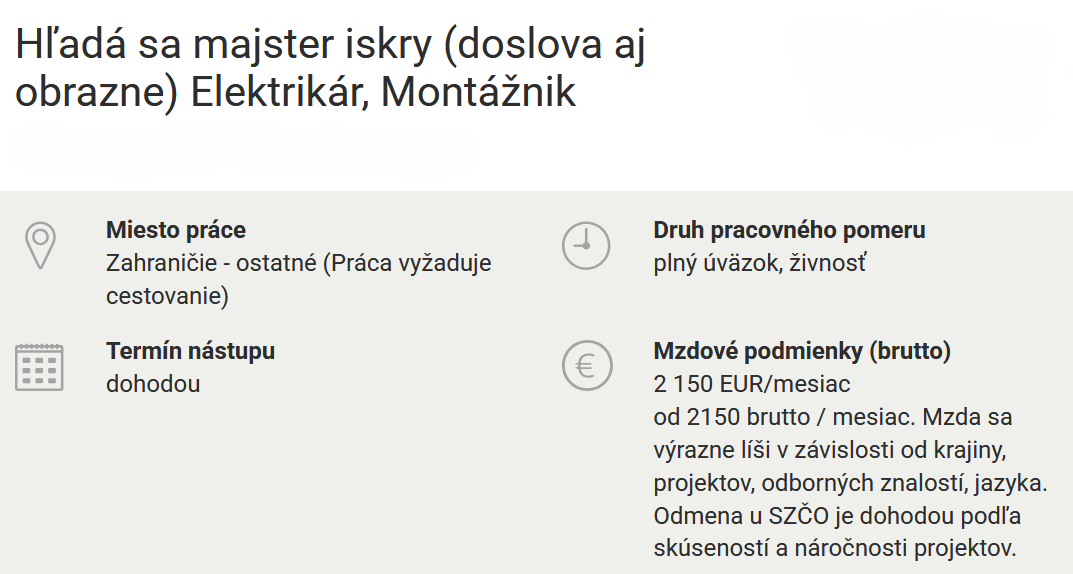Select the 'Miesto práce' label
The height and width of the screenshot is (574, 1073).
[x=176, y=230]
